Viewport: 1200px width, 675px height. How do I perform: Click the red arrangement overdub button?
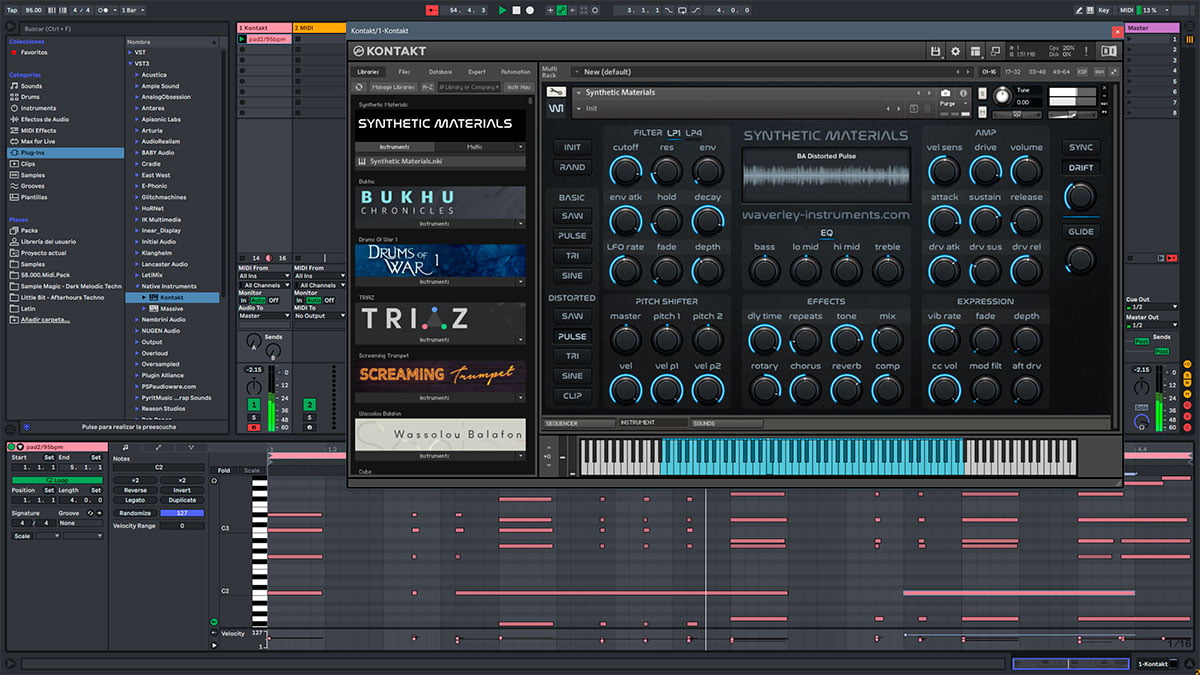click(x=431, y=10)
